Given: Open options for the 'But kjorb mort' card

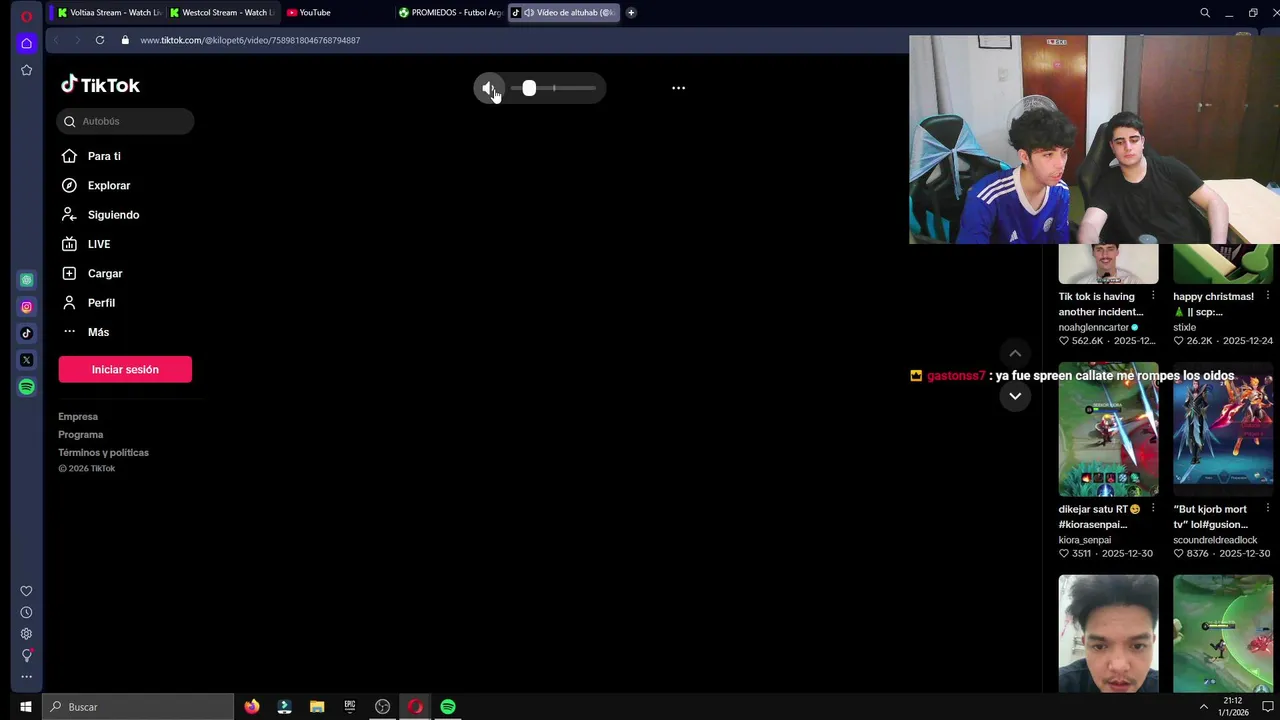Looking at the screenshot, I should click(x=1268, y=509).
